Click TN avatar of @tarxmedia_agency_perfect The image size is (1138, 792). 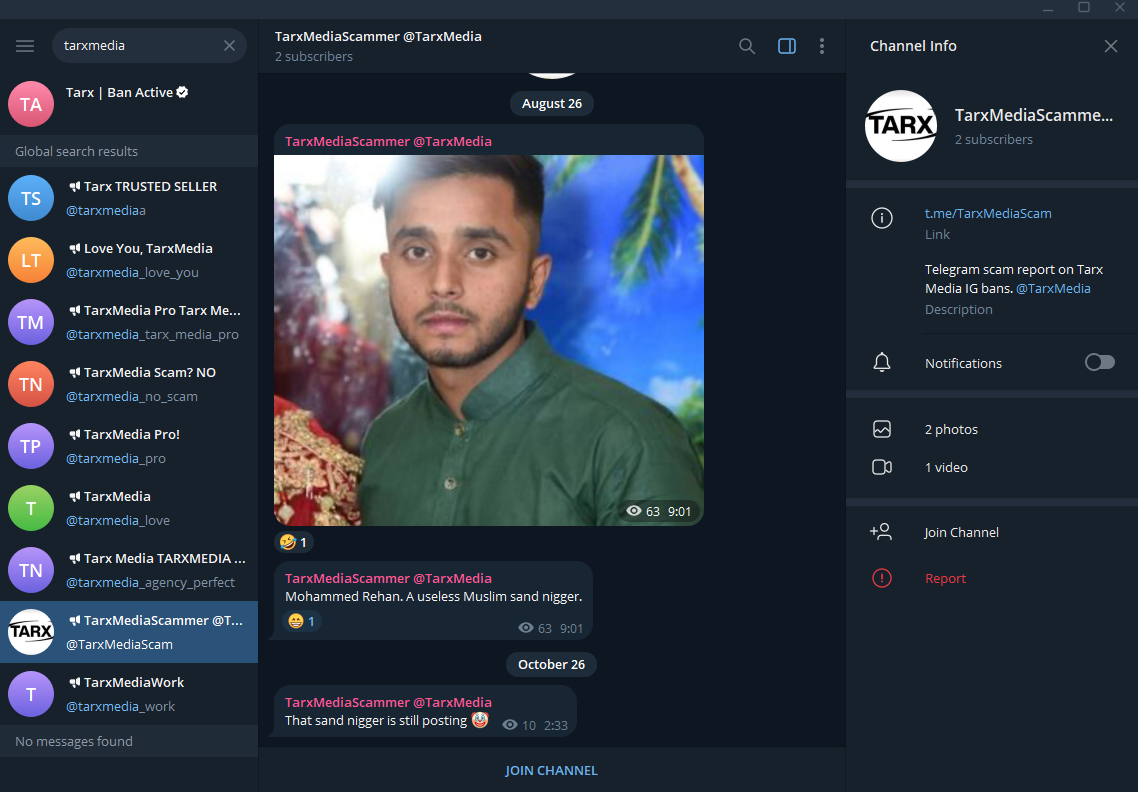[31, 570]
